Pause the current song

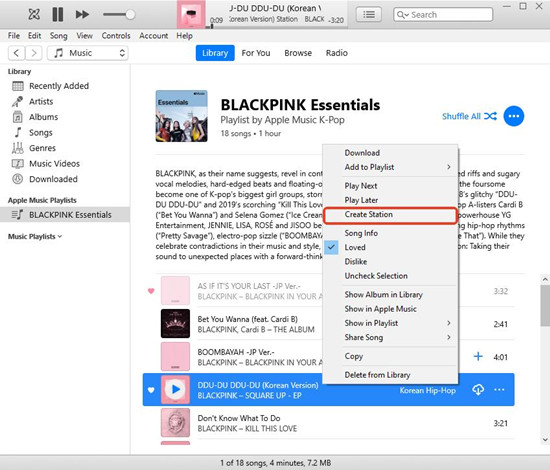click(58, 14)
